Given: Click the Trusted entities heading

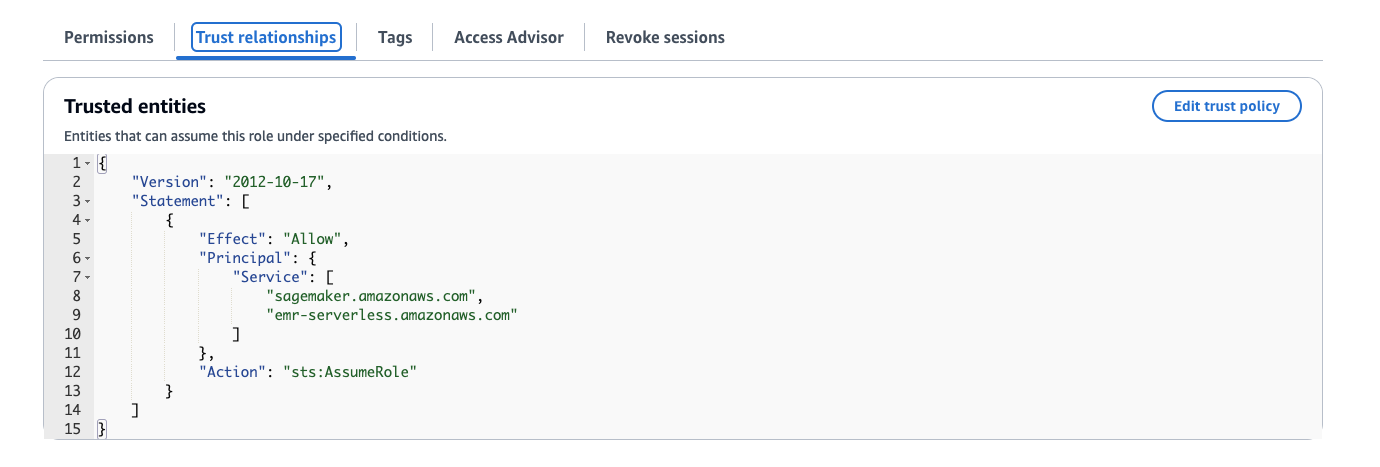Looking at the screenshot, I should click(135, 106).
